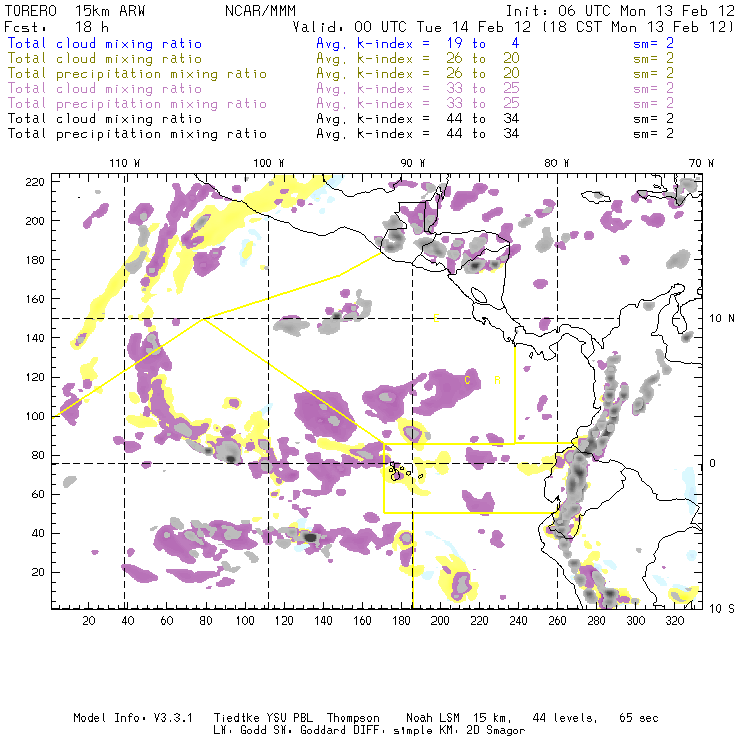Viewport: 740px width, 740px height.
Task: Click the 'Model Info: V3.3.1' footer text
Action: [133, 718]
